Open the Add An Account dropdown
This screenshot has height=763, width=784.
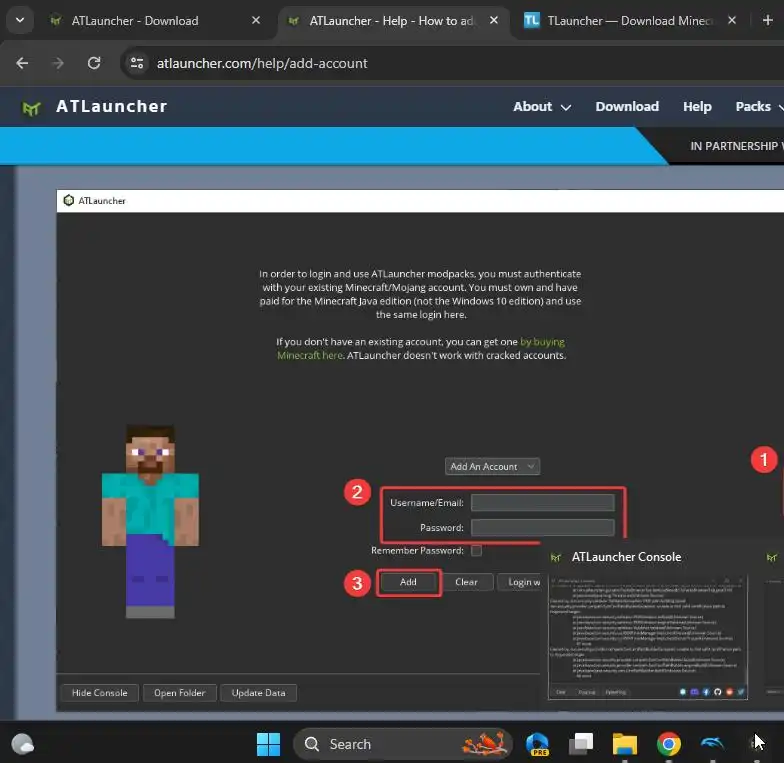(x=492, y=466)
